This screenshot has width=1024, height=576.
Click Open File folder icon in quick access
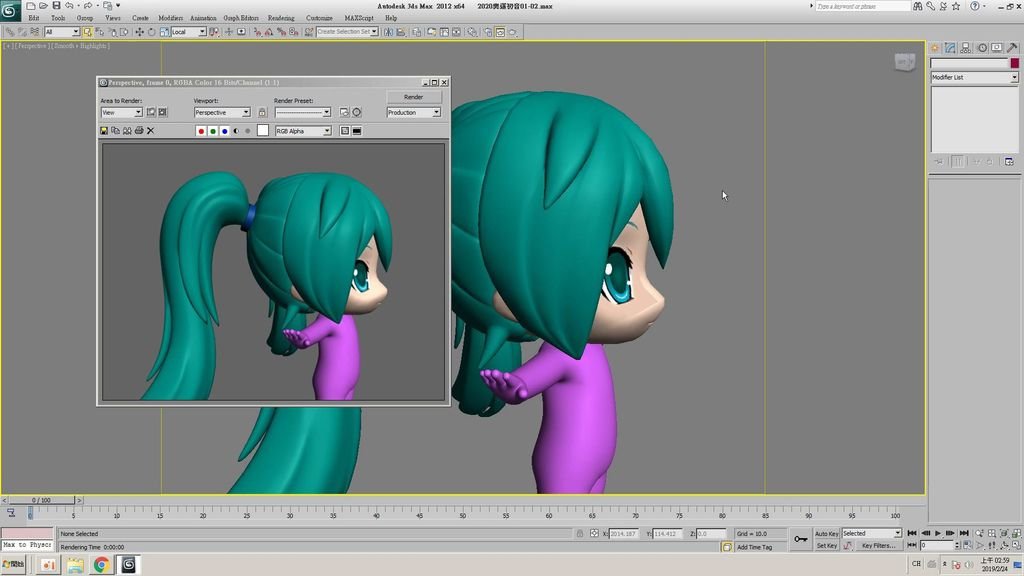43,6
